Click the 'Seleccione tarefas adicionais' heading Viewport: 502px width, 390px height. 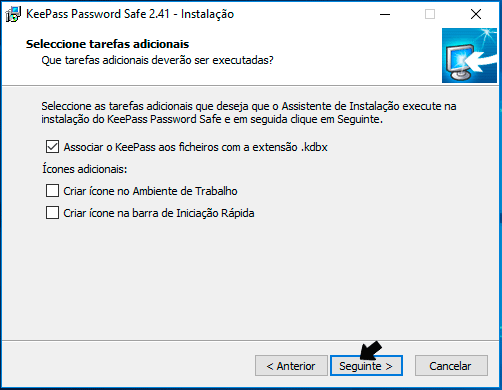pyautogui.click(x=108, y=44)
